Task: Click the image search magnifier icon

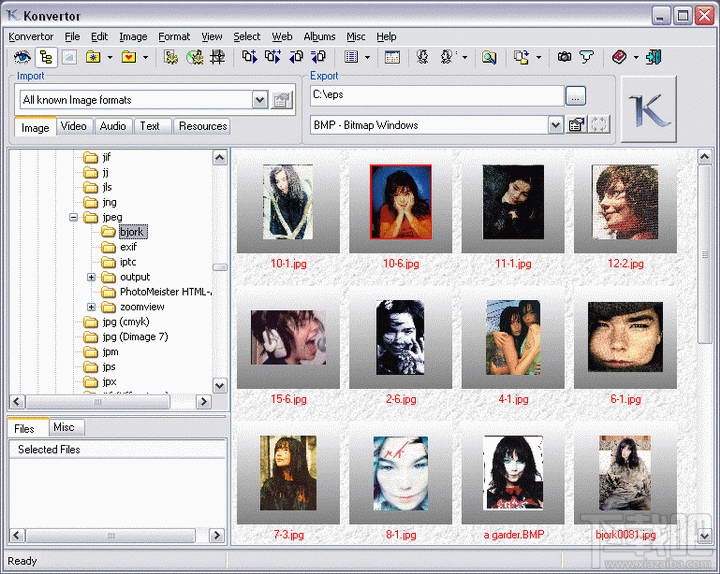Action: click(x=489, y=57)
